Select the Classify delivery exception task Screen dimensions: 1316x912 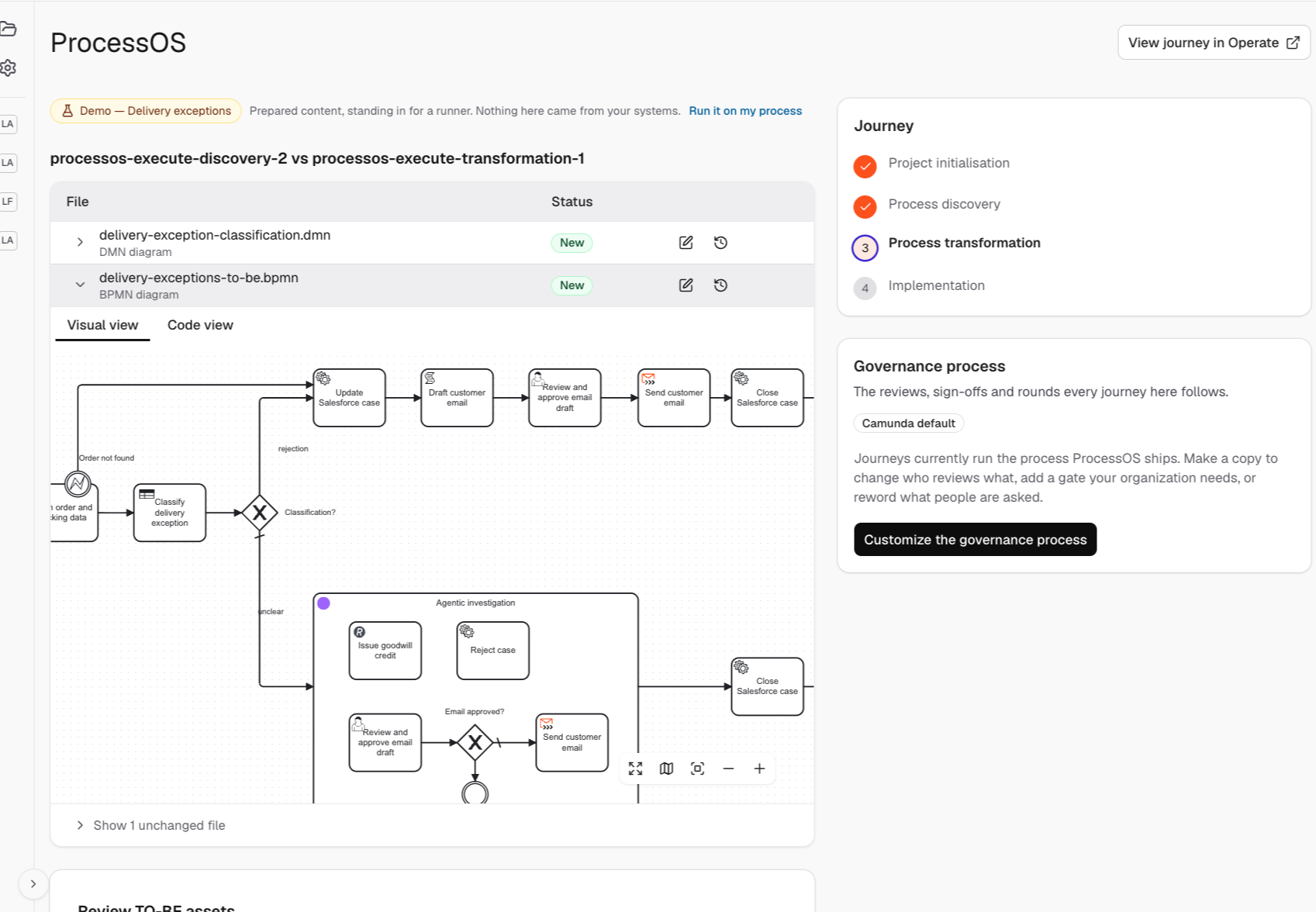click(170, 513)
